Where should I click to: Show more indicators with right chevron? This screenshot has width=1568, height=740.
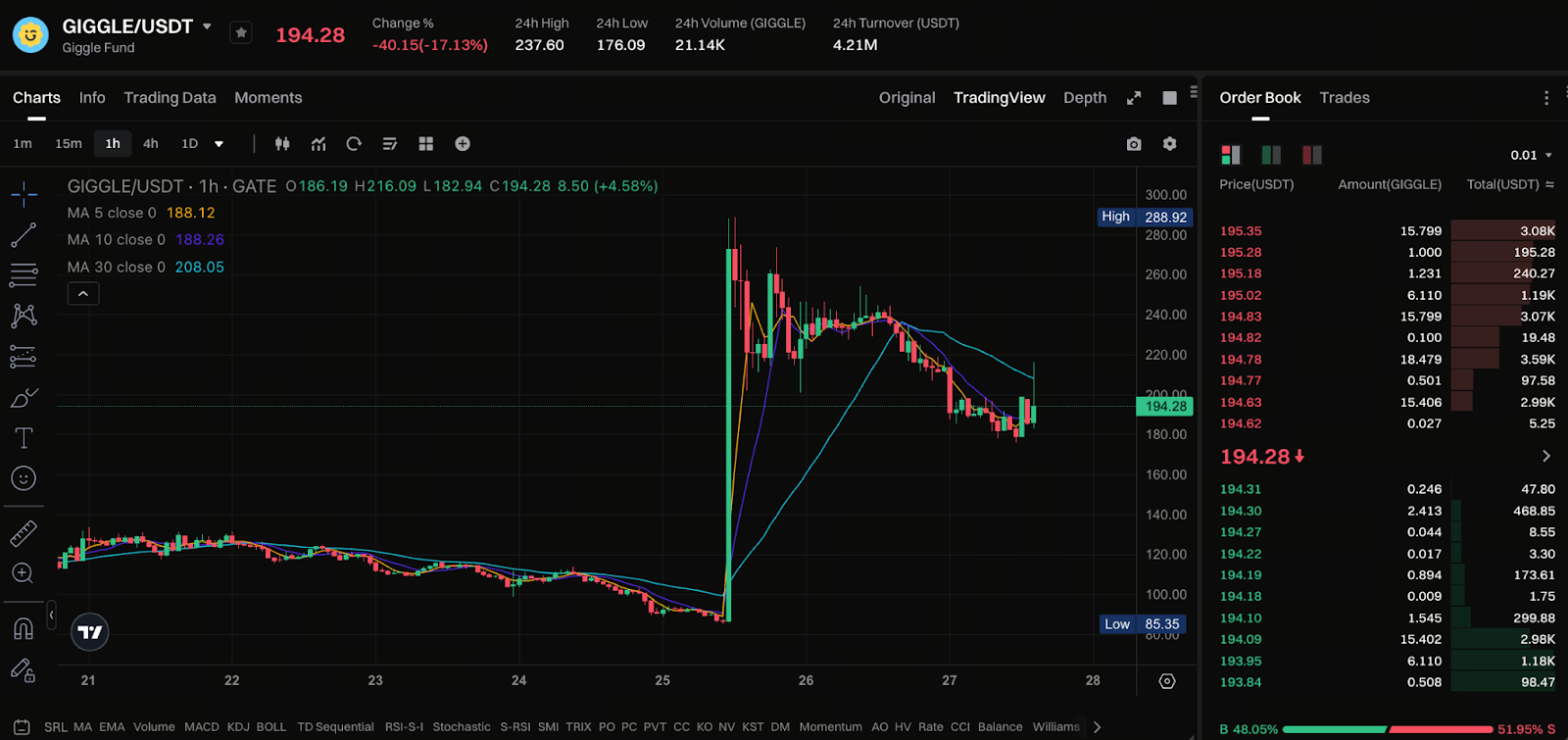point(1098,727)
